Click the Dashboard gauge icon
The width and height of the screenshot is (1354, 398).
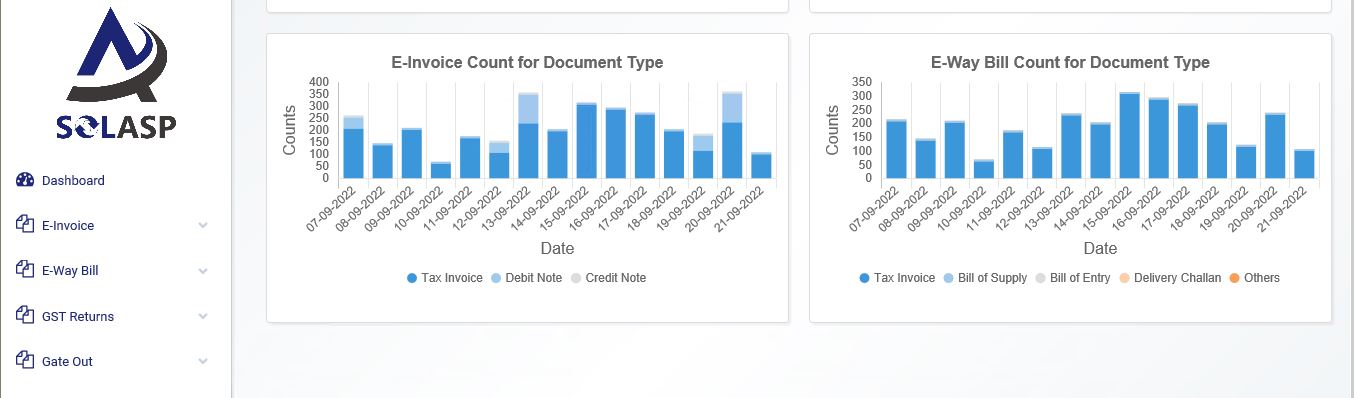[26, 180]
